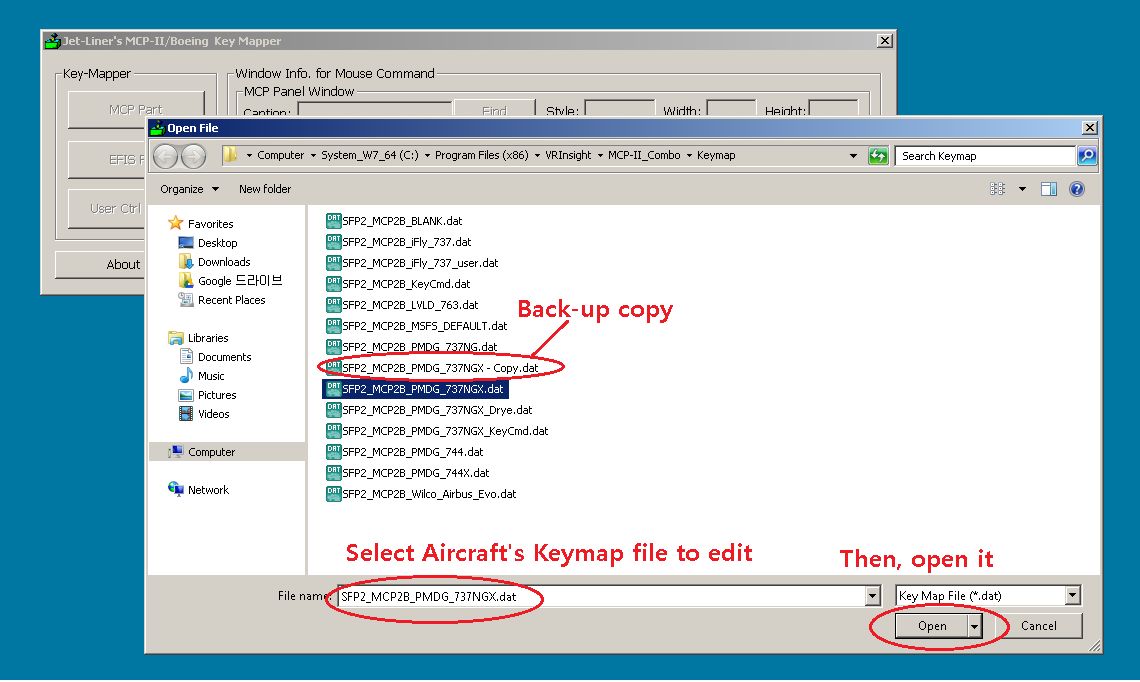This screenshot has height=682, width=1140.
Task: Toggle the preview pane icon
Action: 1048,189
